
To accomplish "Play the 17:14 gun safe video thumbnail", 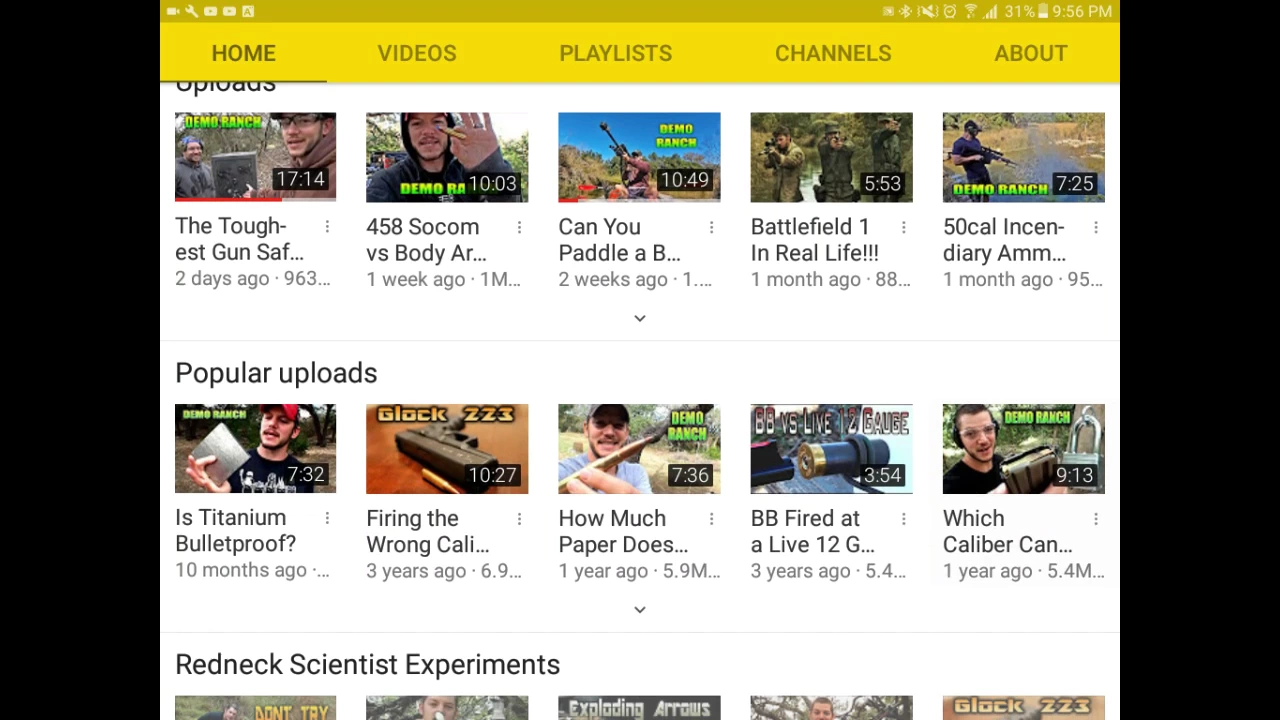I will coord(255,157).
